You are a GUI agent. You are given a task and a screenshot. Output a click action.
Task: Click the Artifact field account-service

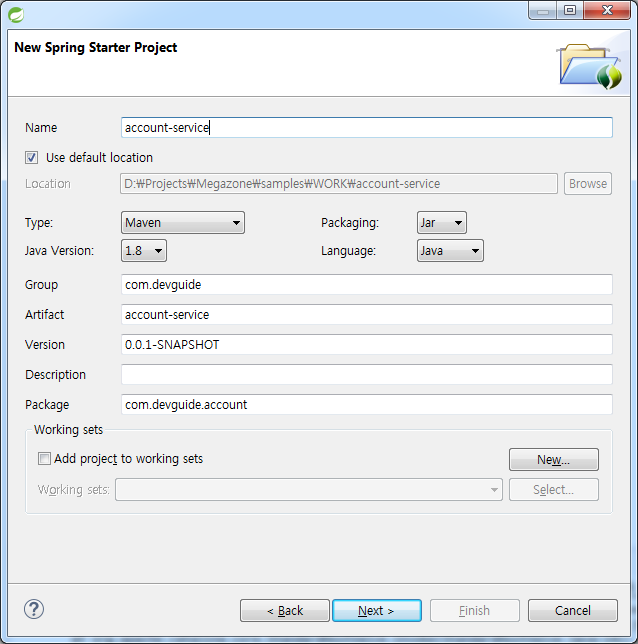point(367,315)
